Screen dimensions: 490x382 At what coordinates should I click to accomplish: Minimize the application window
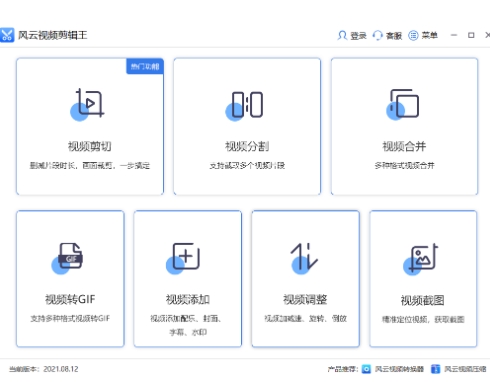[x=454, y=35]
